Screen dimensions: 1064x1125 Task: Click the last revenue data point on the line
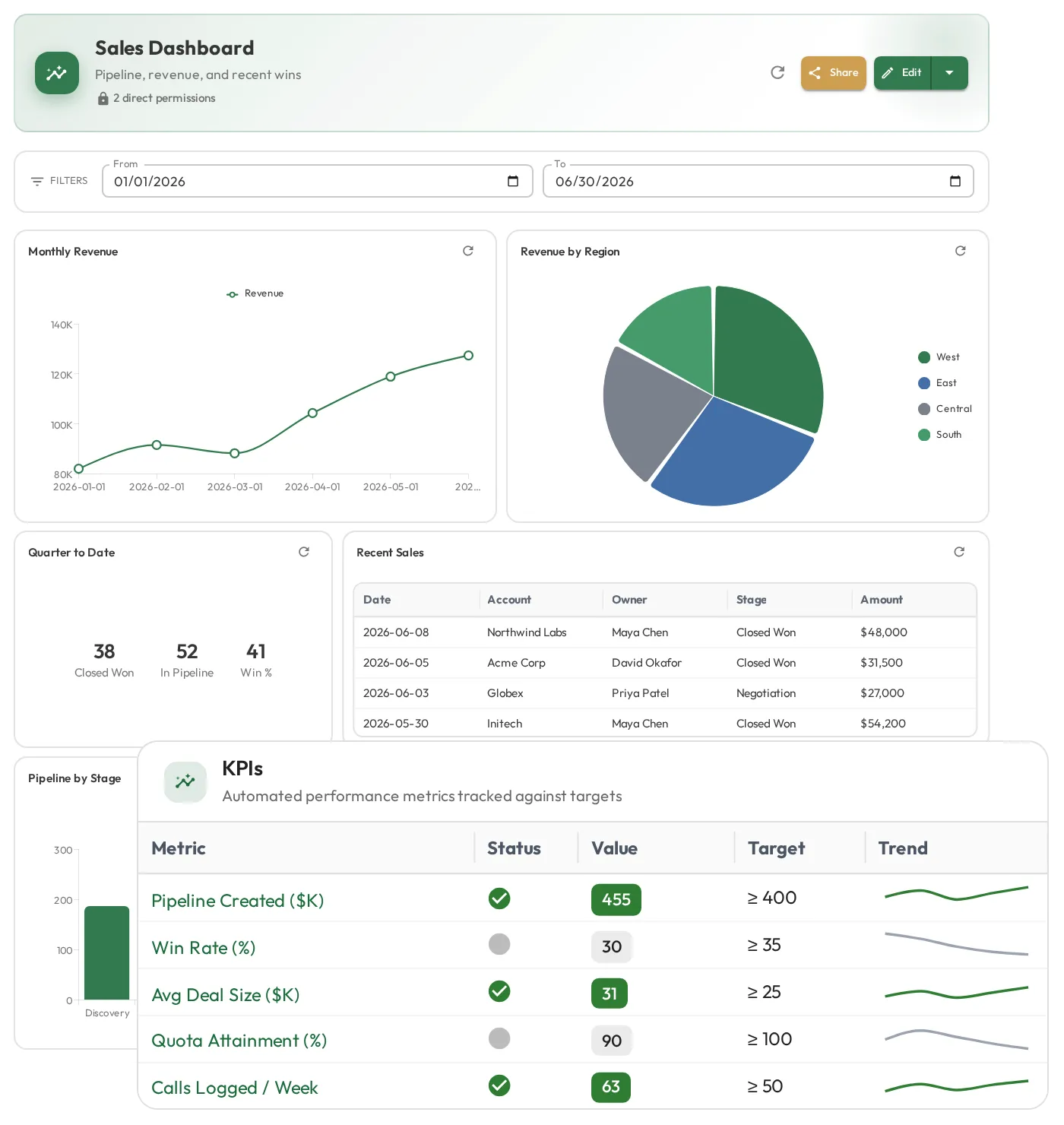(x=469, y=356)
